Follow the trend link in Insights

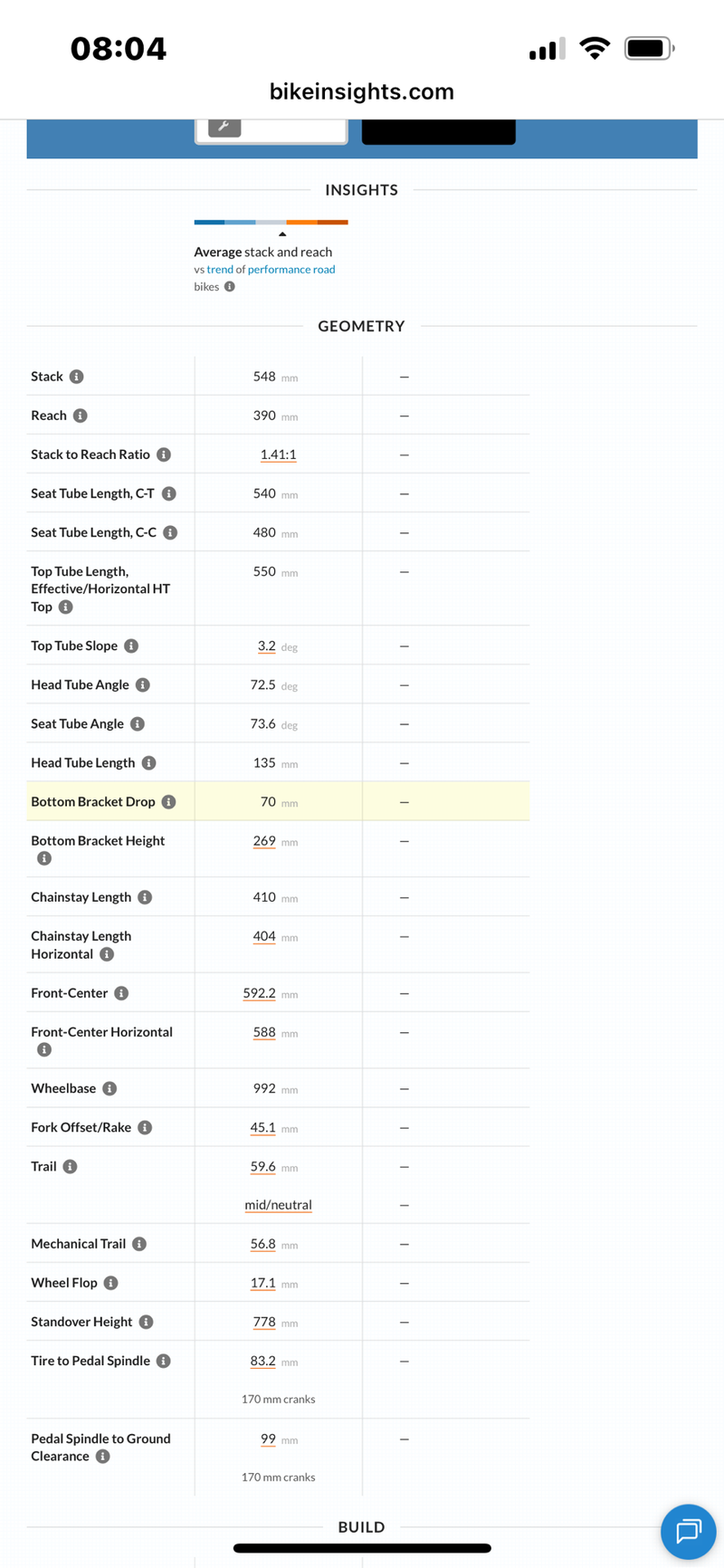[220, 270]
